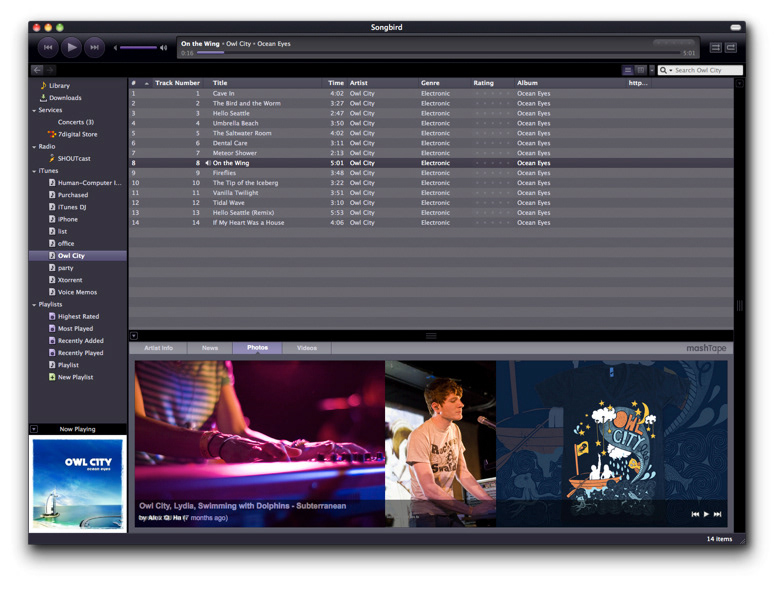782x589 pixels.
Task: Switch to the Photos tab
Action: click(x=257, y=348)
